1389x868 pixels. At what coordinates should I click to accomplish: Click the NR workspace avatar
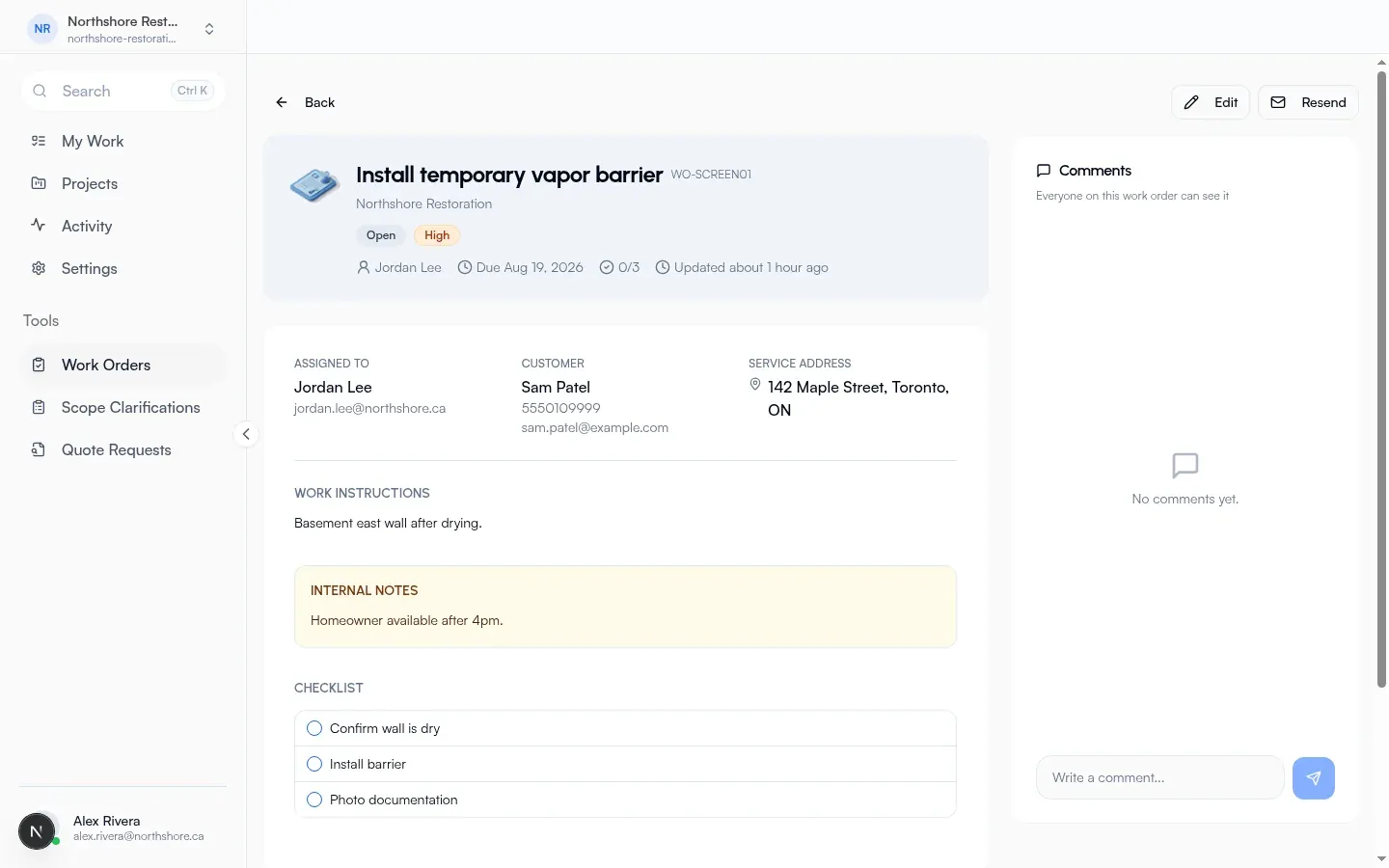click(42, 29)
